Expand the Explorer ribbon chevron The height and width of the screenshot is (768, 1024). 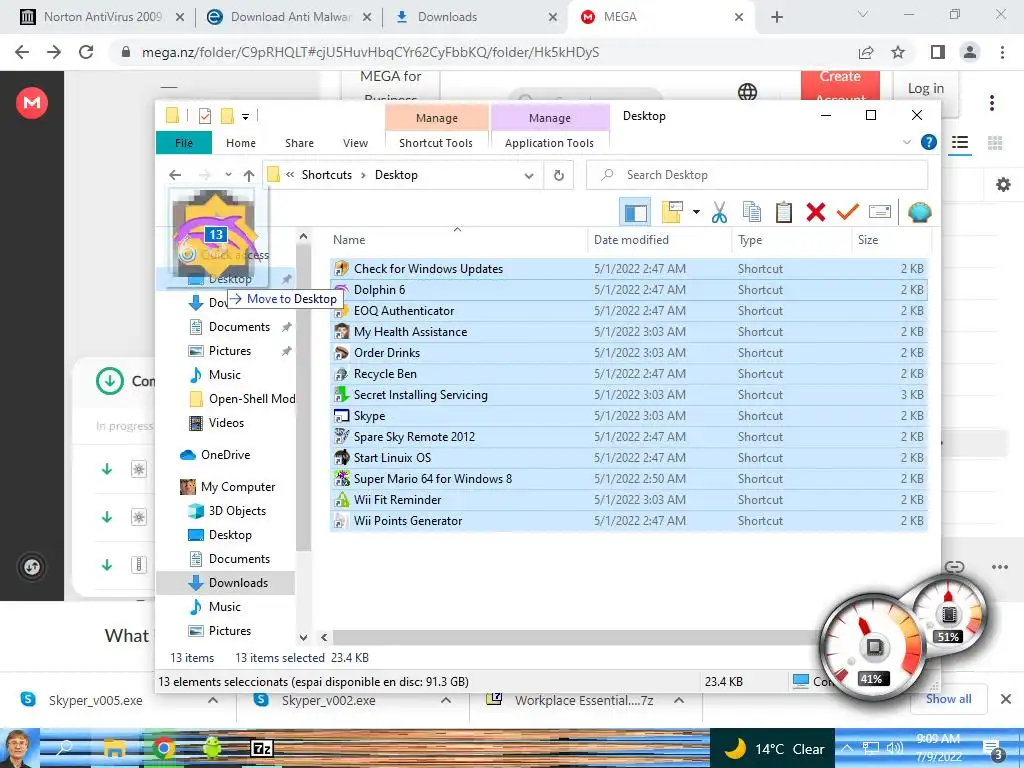[906, 142]
